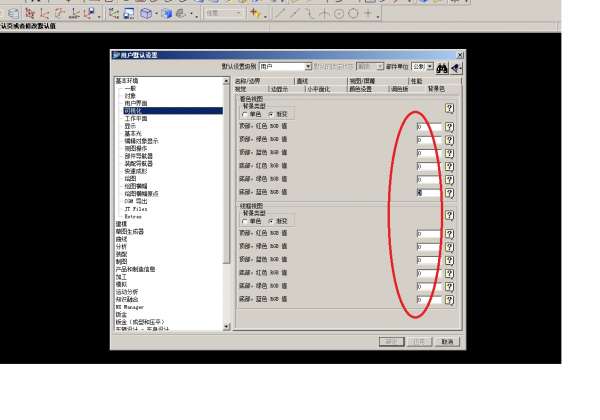The height and width of the screenshot is (420, 600).
Task: Click the 取消 button
Action: point(447,341)
